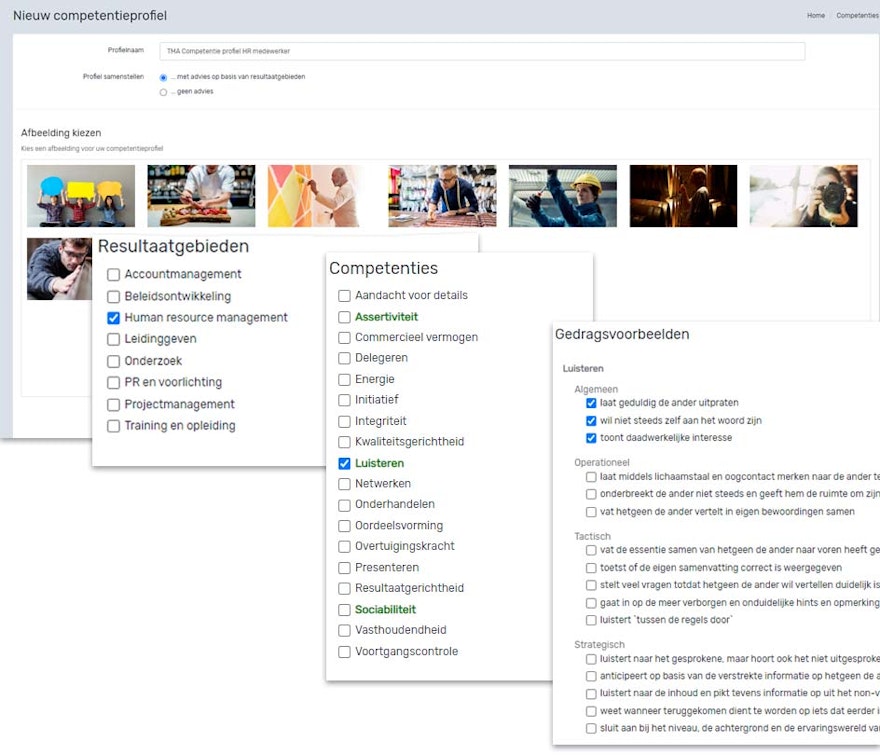Check the Aandacht voor details competency

pyautogui.click(x=343, y=295)
